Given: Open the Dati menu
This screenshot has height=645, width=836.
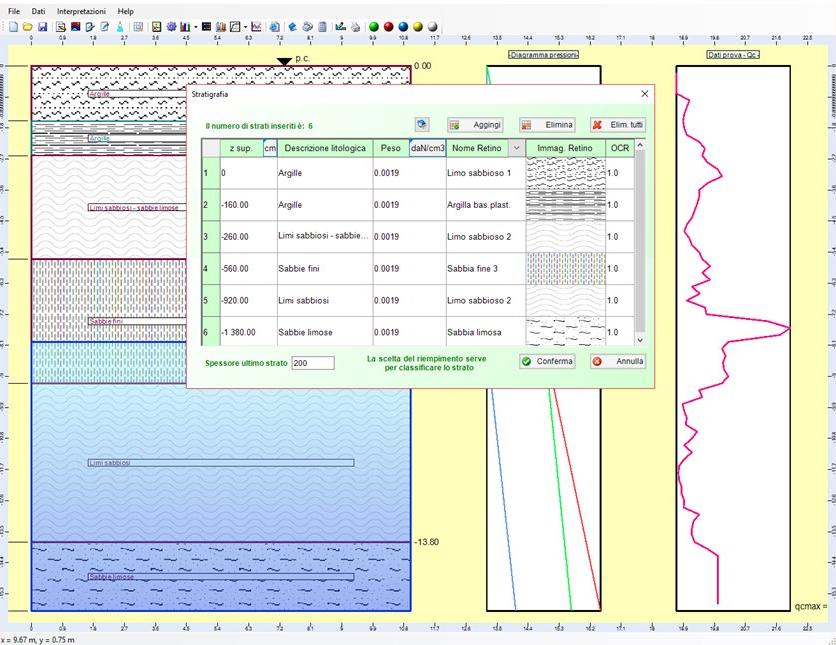Looking at the screenshot, I should pyautogui.click(x=38, y=10).
